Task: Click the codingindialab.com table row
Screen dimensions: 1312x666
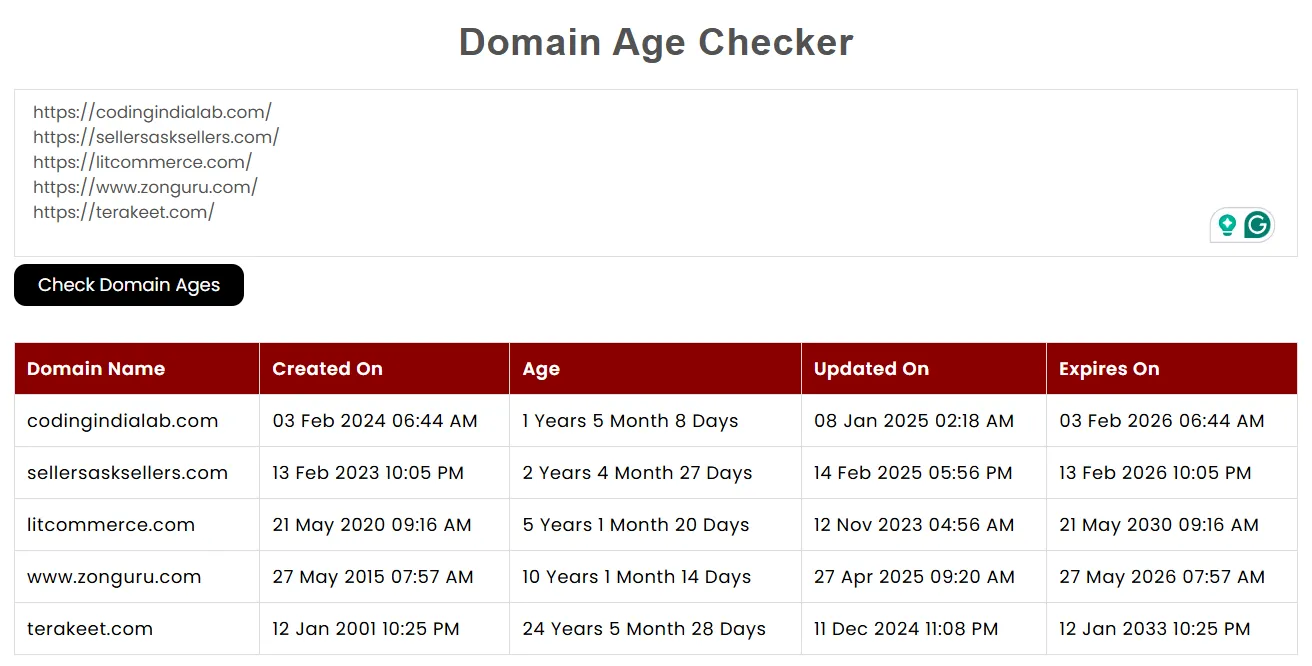Action: [x=122, y=421]
